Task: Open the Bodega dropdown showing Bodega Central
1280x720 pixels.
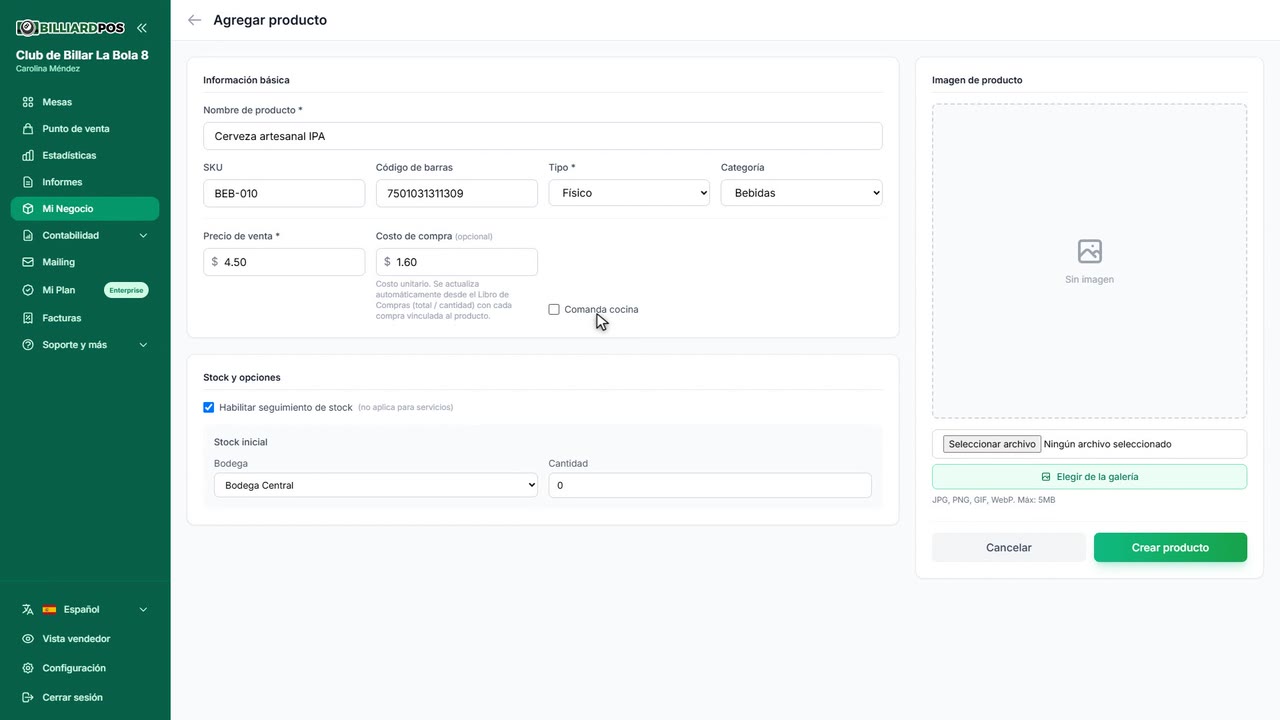Action: pyautogui.click(x=376, y=486)
